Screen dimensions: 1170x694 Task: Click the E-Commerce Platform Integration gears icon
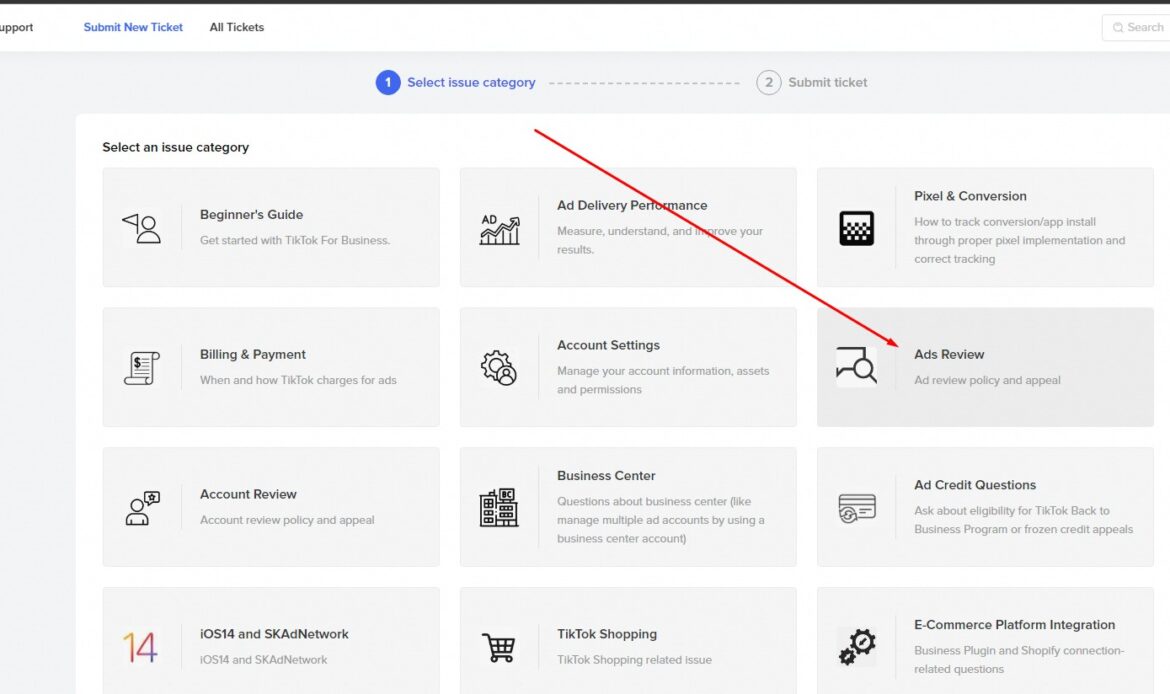click(x=857, y=647)
